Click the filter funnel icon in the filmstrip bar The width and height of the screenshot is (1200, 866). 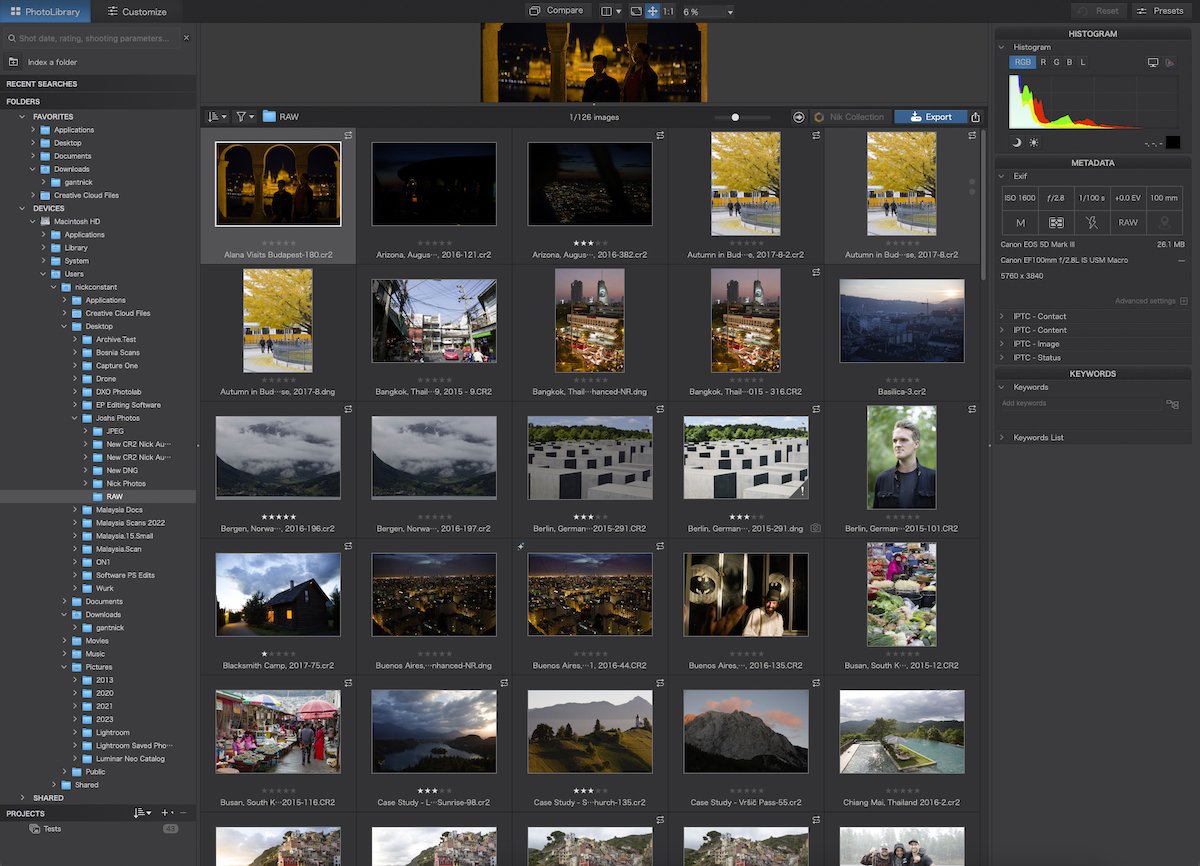click(x=240, y=116)
